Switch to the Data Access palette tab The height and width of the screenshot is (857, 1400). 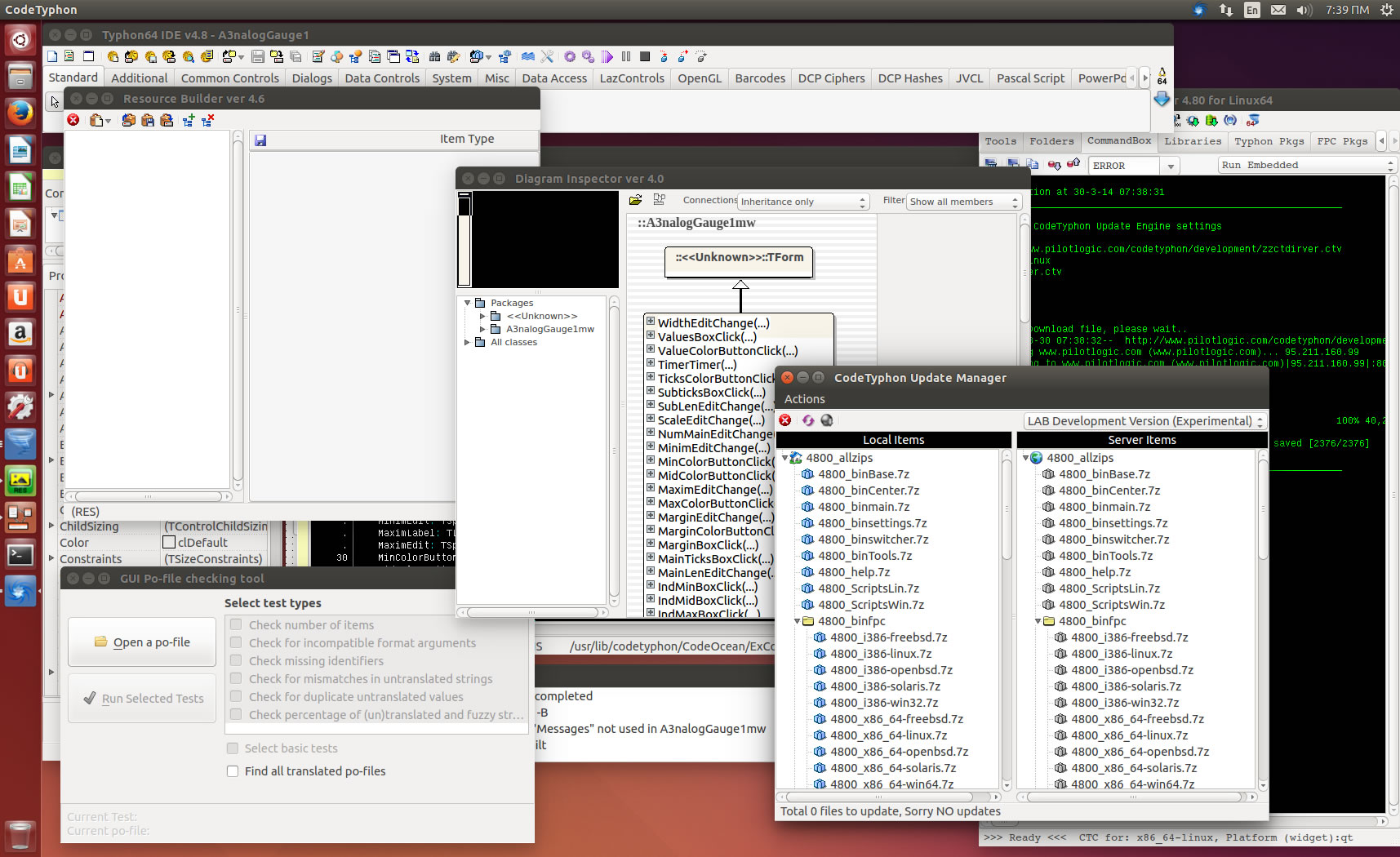(x=554, y=78)
